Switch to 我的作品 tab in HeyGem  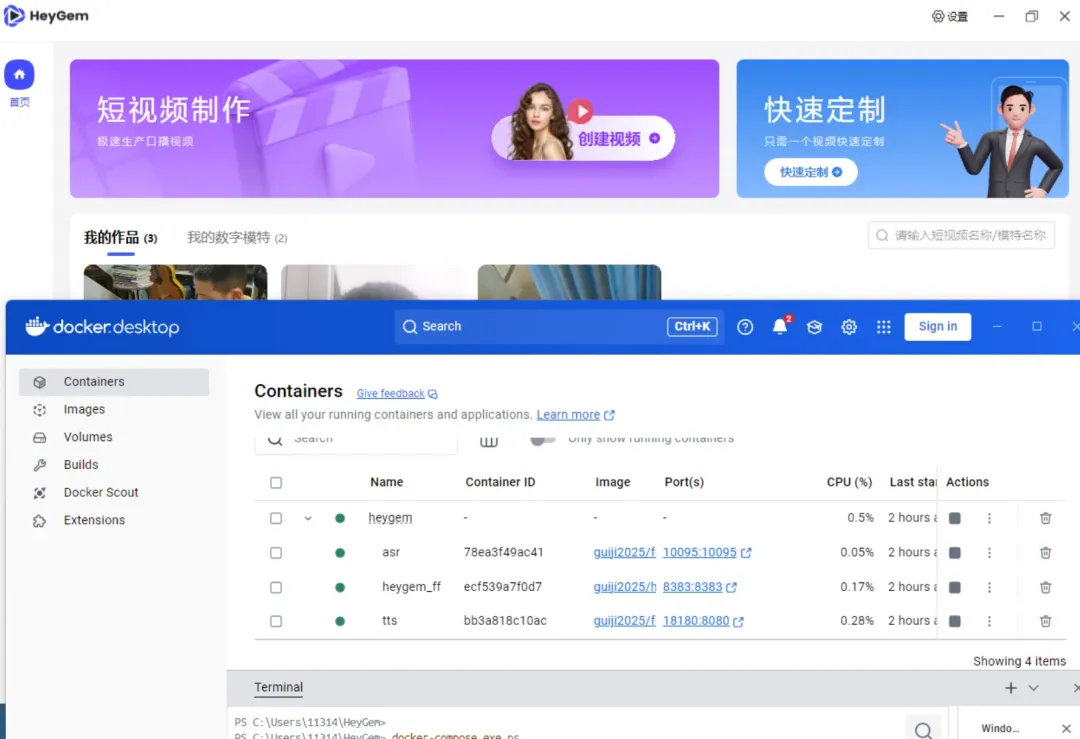pos(121,238)
